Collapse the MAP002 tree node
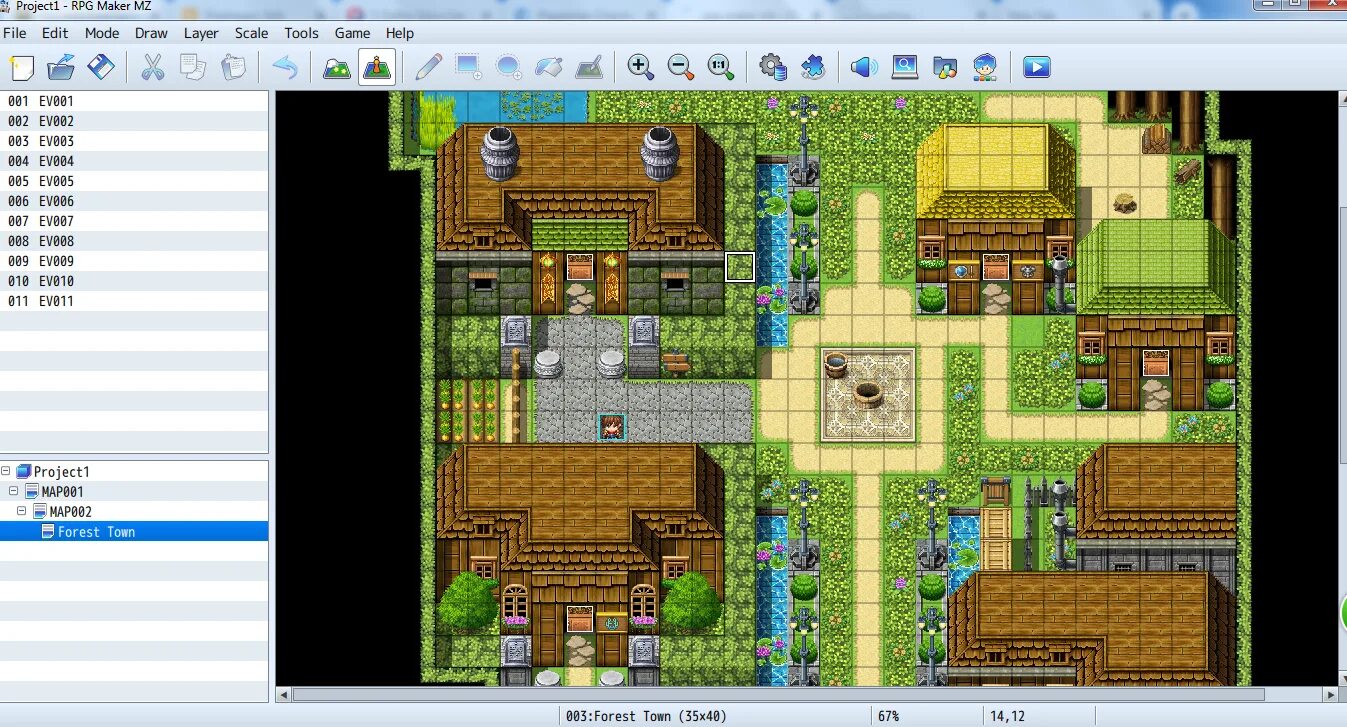The width and height of the screenshot is (1347, 727). 22,511
